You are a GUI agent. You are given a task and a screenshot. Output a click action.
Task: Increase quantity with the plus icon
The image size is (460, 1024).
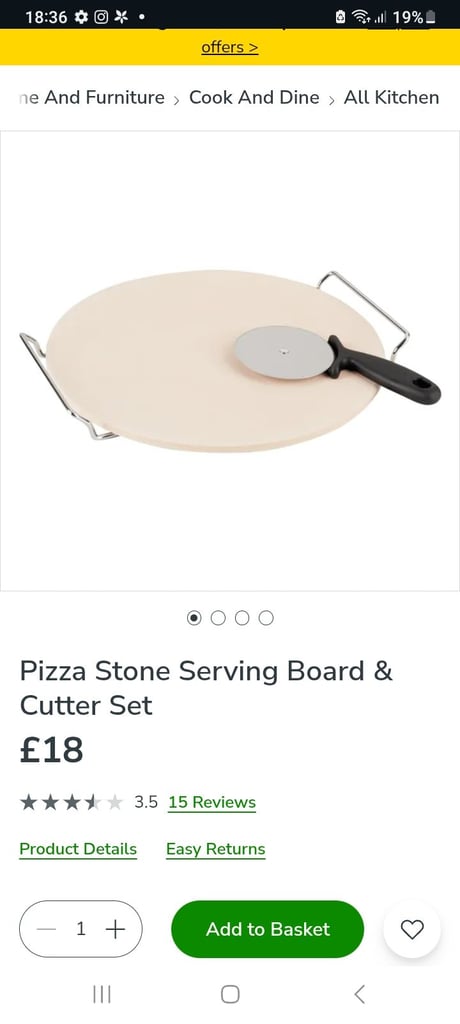pyautogui.click(x=115, y=929)
